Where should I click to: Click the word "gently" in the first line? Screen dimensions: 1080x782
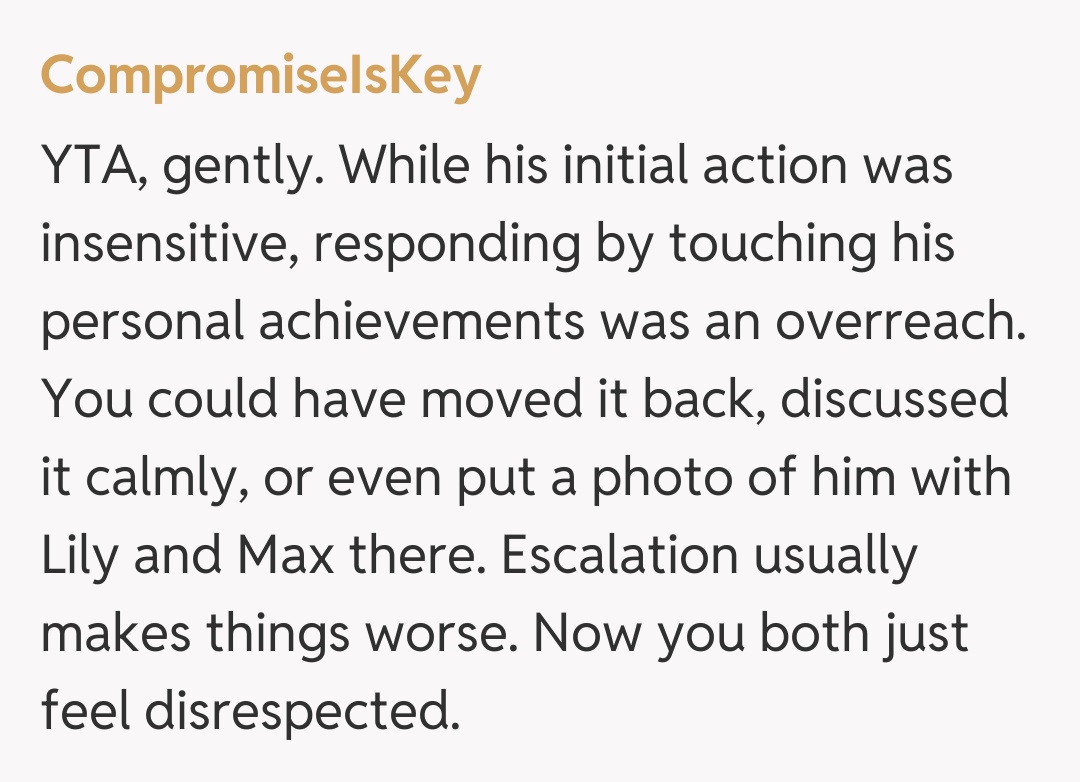click(241, 167)
